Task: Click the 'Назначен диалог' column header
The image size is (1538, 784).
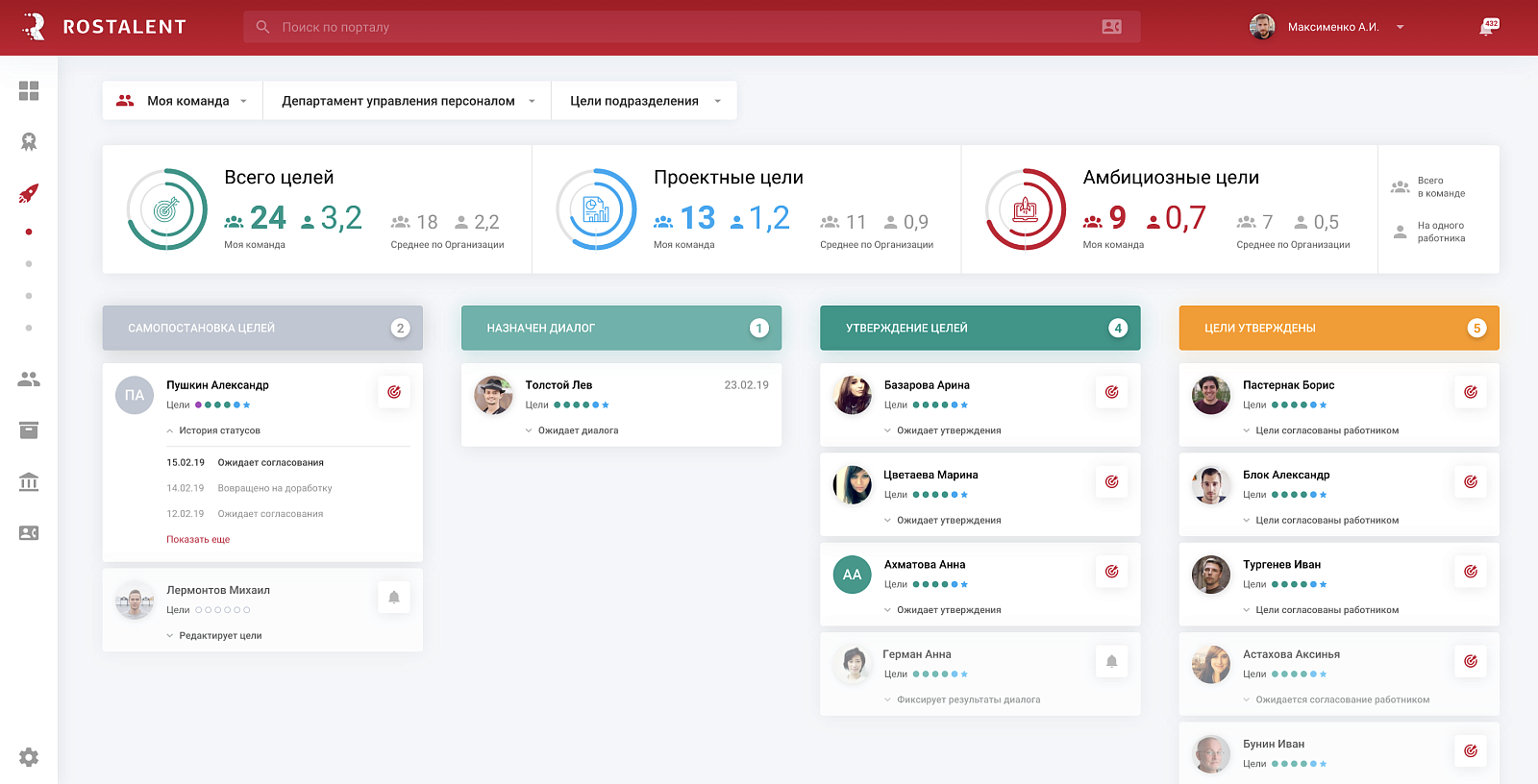Action: 621,328
